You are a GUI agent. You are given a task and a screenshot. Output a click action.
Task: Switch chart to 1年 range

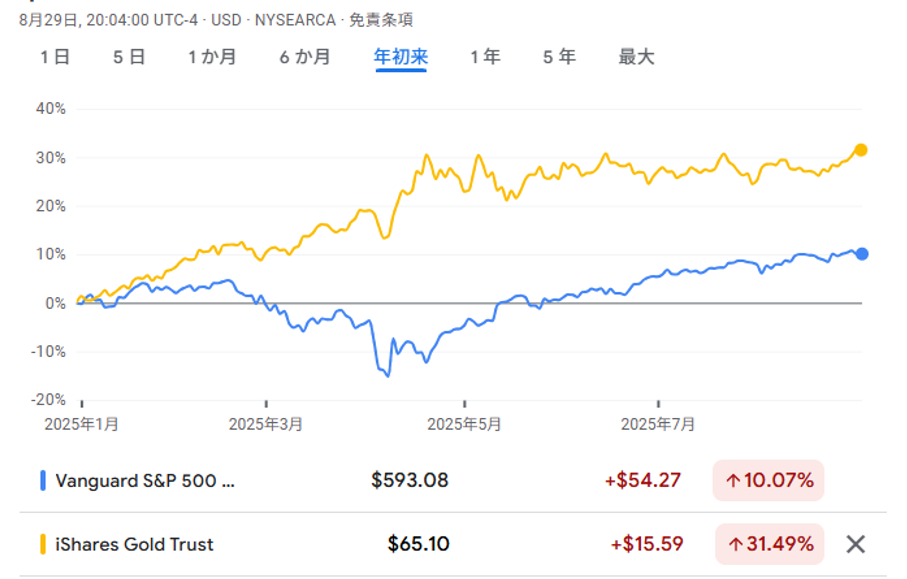pyautogui.click(x=485, y=57)
